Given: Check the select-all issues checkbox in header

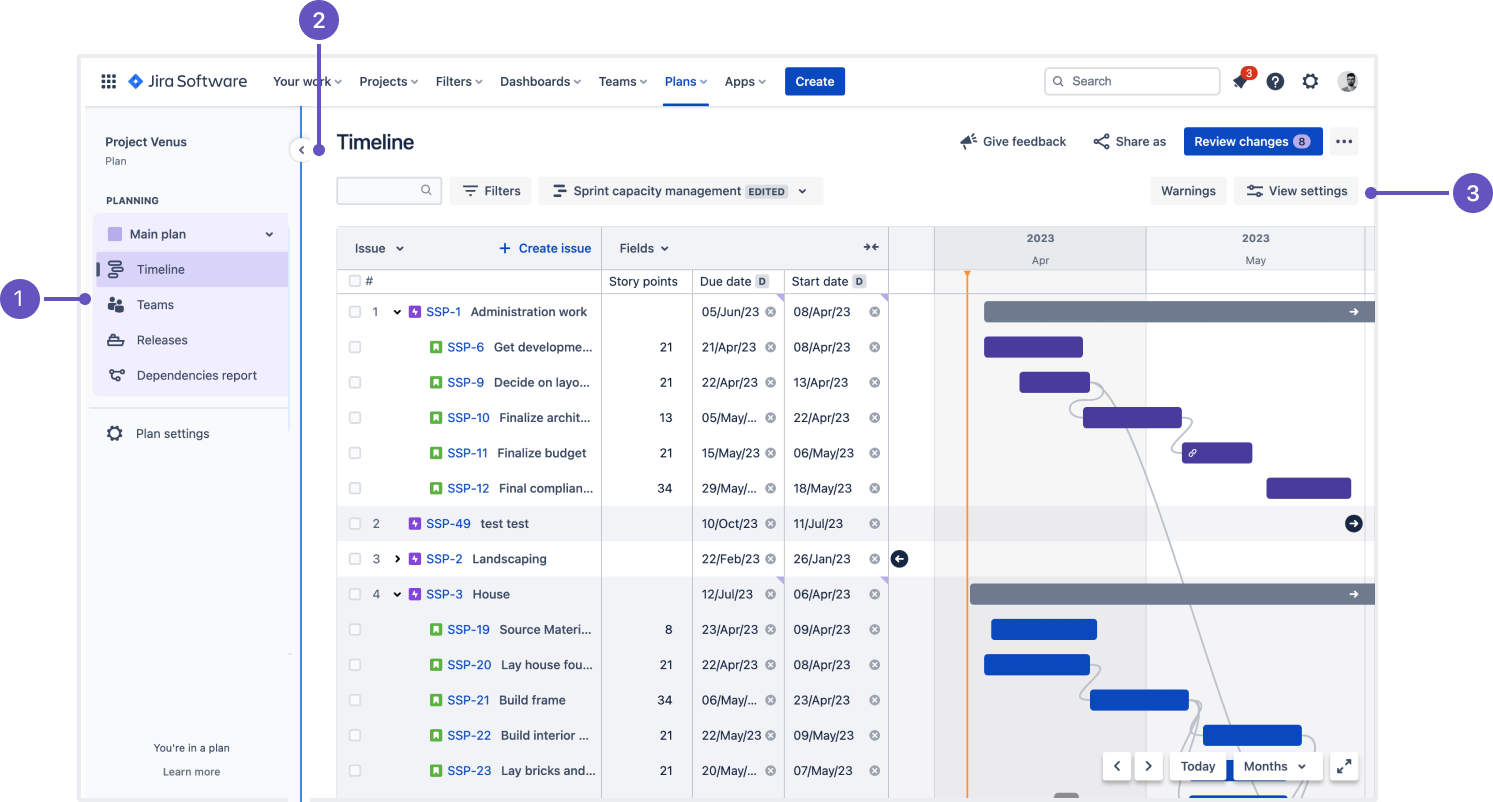Looking at the screenshot, I should pos(355,281).
